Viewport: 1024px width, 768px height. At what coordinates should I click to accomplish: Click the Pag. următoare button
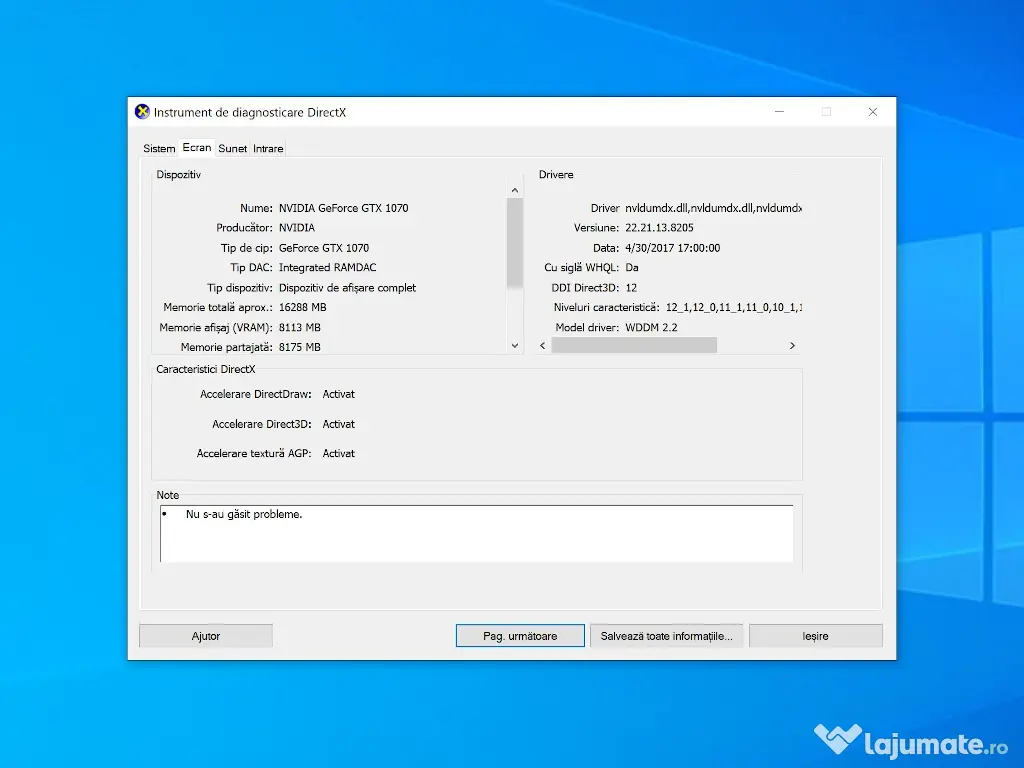click(520, 635)
